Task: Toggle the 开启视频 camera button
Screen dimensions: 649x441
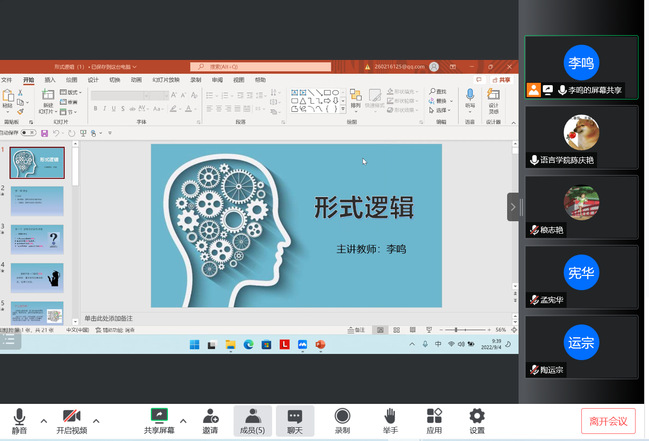Action: pyautogui.click(x=71, y=416)
